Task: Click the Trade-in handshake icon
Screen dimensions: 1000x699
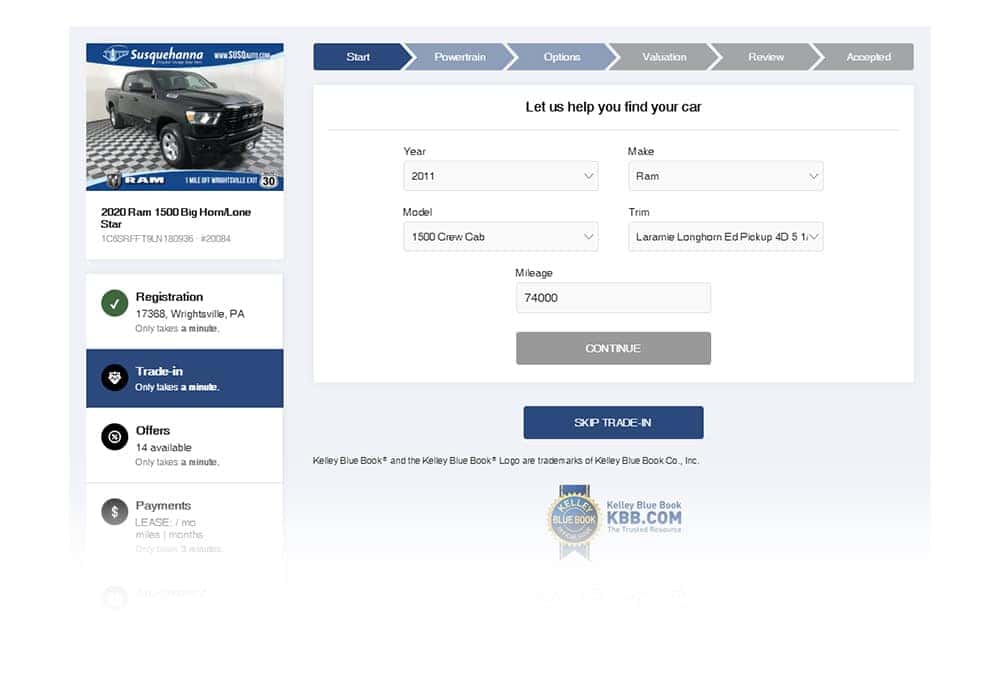Action: click(114, 378)
